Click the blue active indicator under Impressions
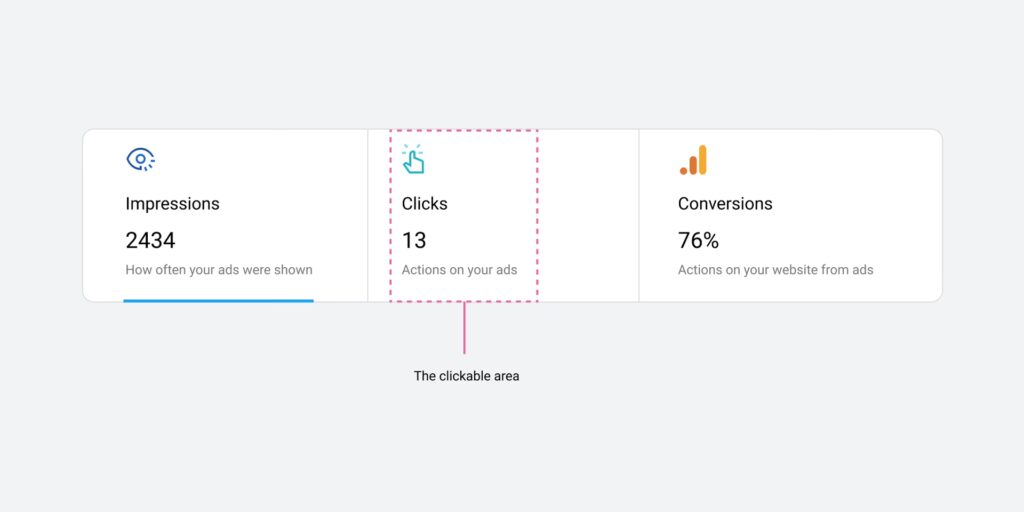The image size is (1024, 512). pos(218,300)
